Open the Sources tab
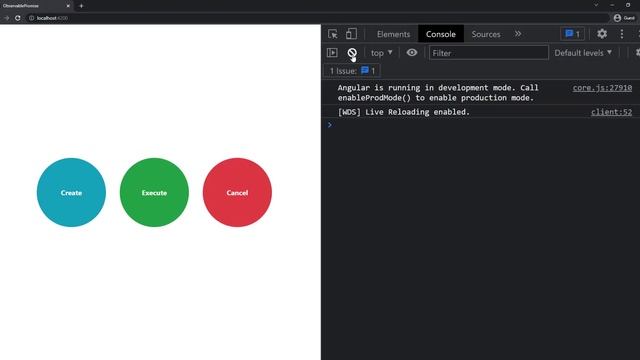640x360 pixels. [x=486, y=34]
